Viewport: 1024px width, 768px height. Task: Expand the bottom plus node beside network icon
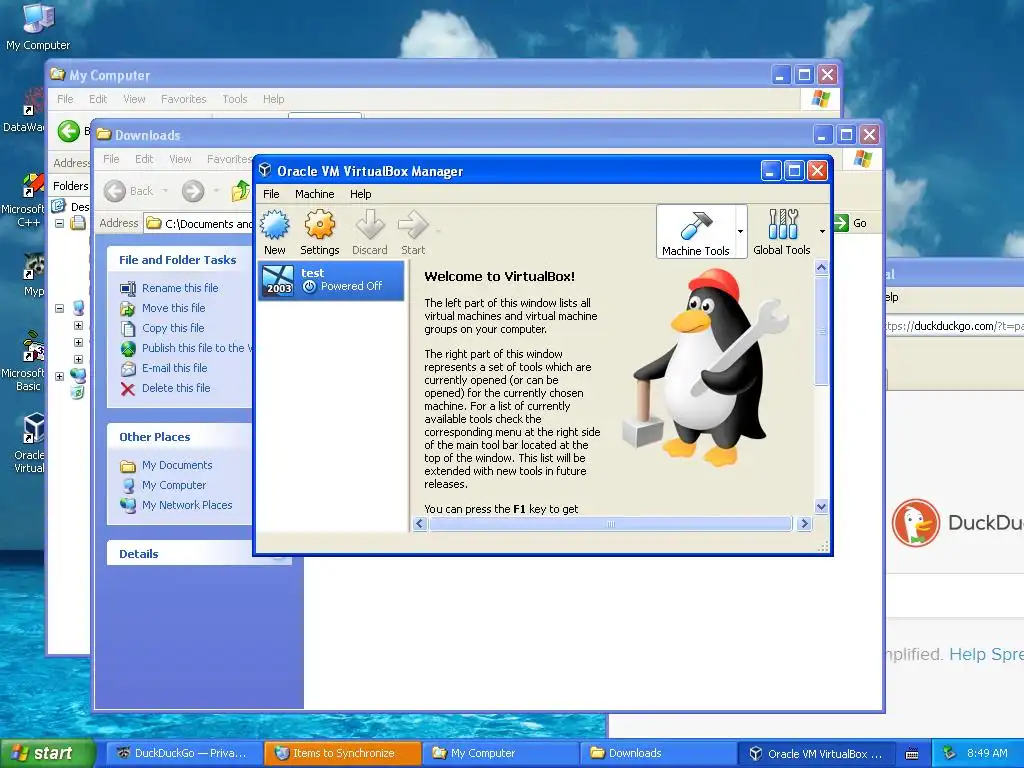(x=59, y=376)
